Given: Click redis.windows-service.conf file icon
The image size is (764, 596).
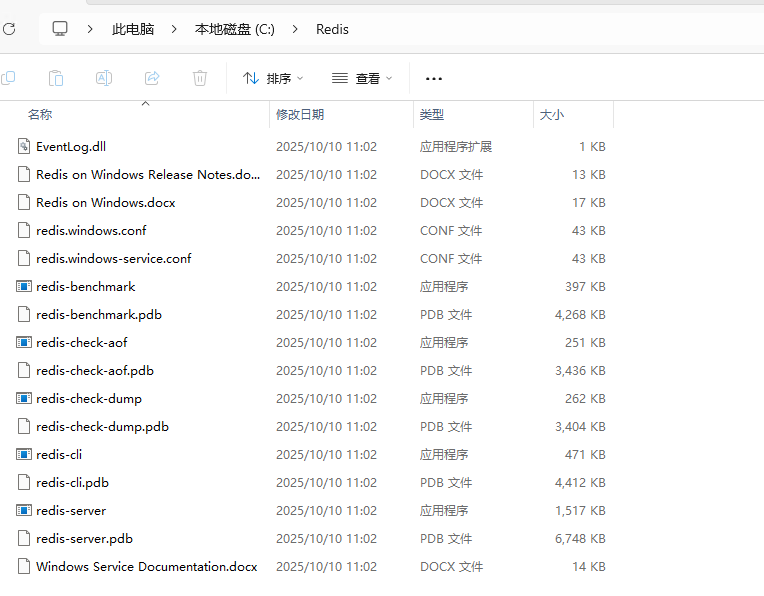Looking at the screenshot, I should 24,258.
